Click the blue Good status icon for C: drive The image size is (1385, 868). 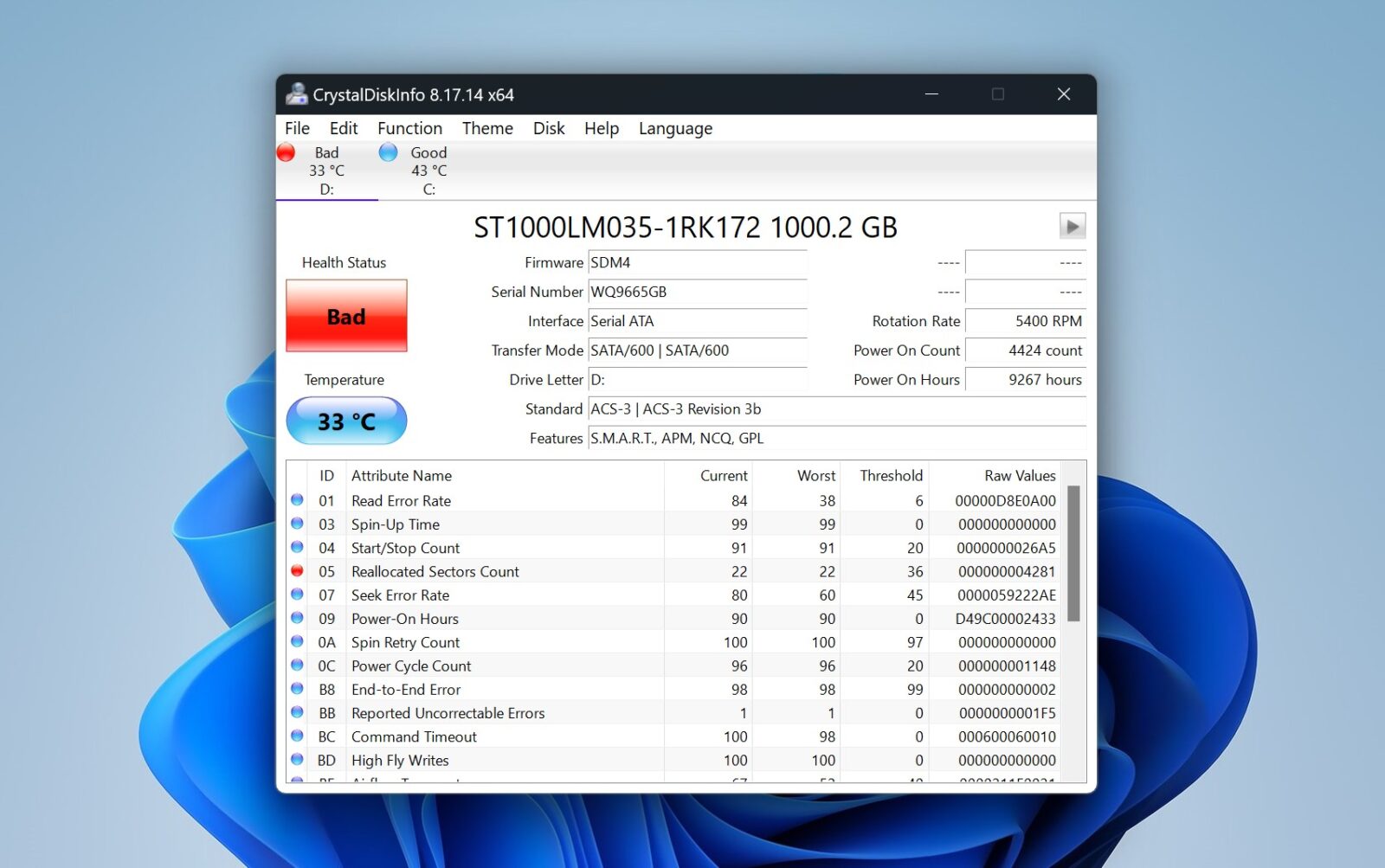coord(388,153)
